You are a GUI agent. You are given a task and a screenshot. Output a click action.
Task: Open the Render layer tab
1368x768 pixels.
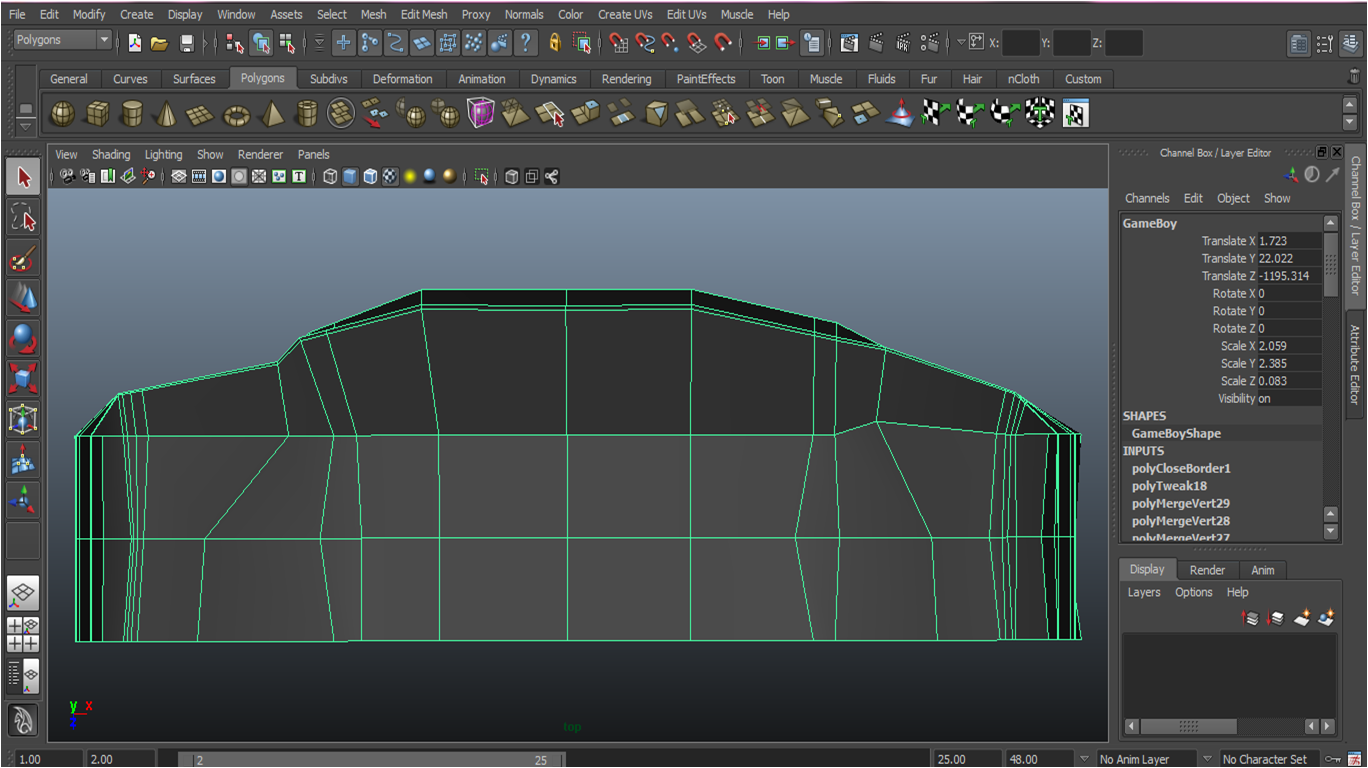point(1207,570)
